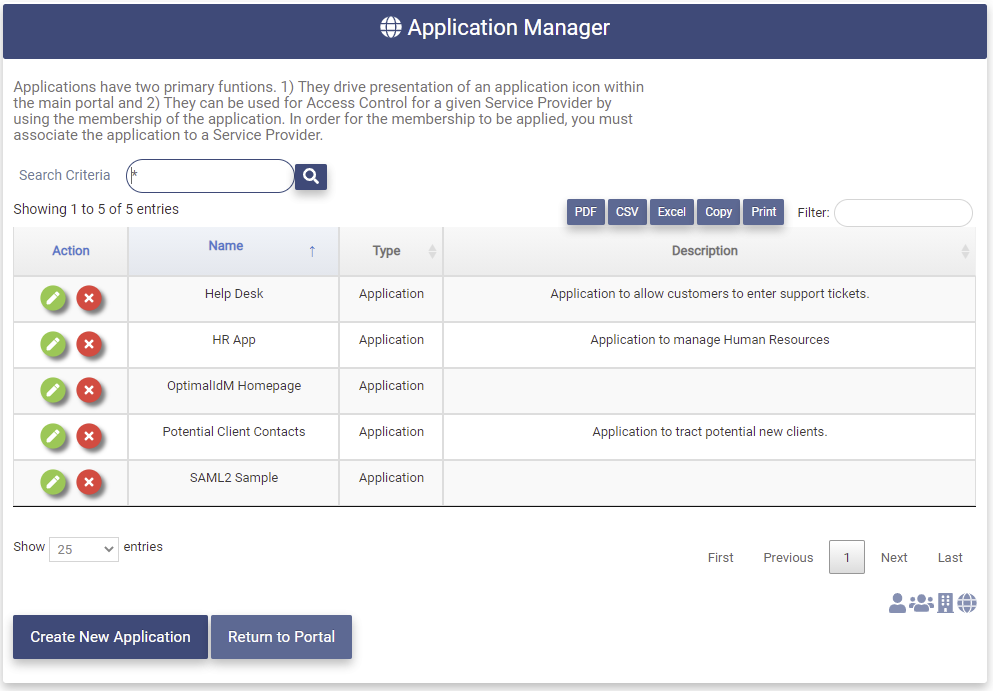Click Application type in Help Desk row
The width and height of the screenshot is (993, 691).
(x=391, y=293)
